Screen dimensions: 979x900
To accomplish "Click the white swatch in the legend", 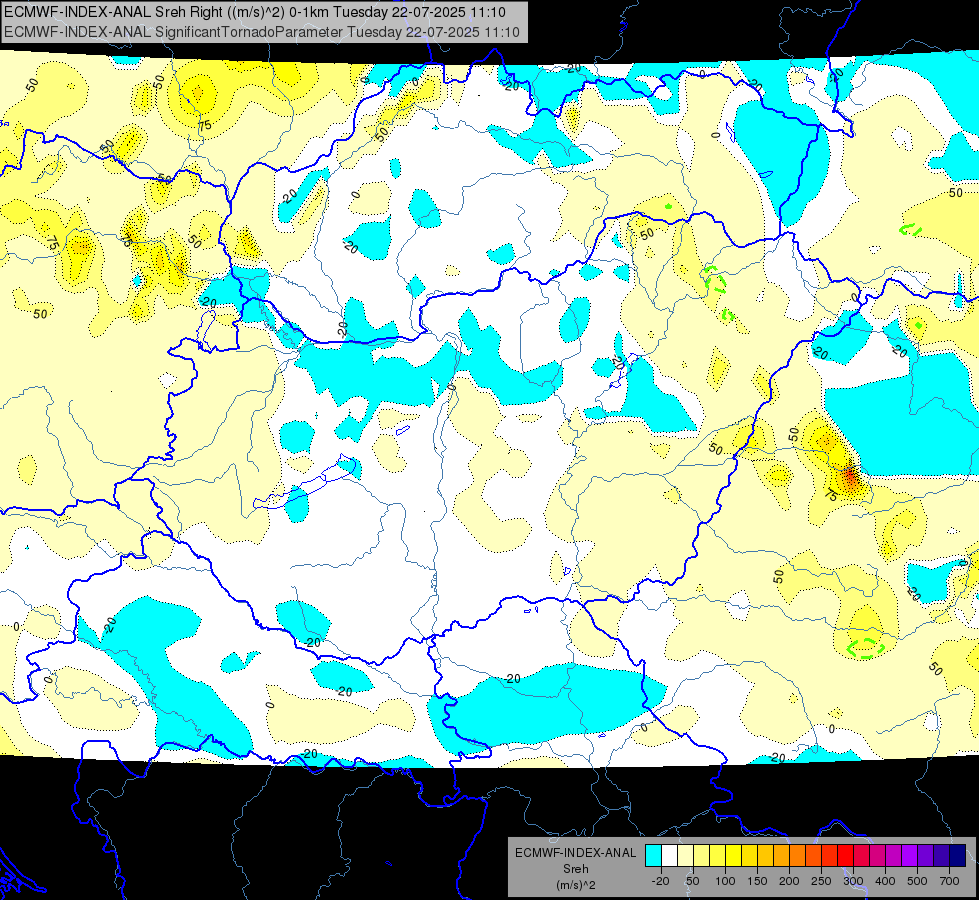I will pyautogui.click(x=669, y=855).
